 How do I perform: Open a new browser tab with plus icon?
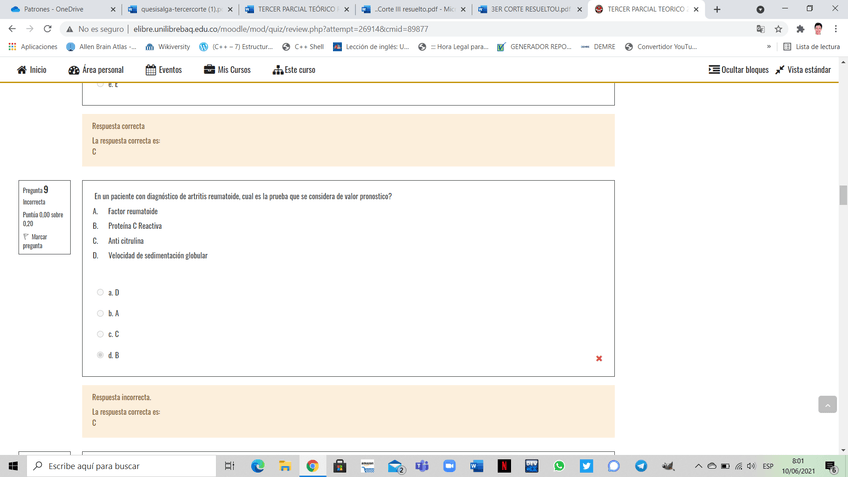click(x=717, y=9)
